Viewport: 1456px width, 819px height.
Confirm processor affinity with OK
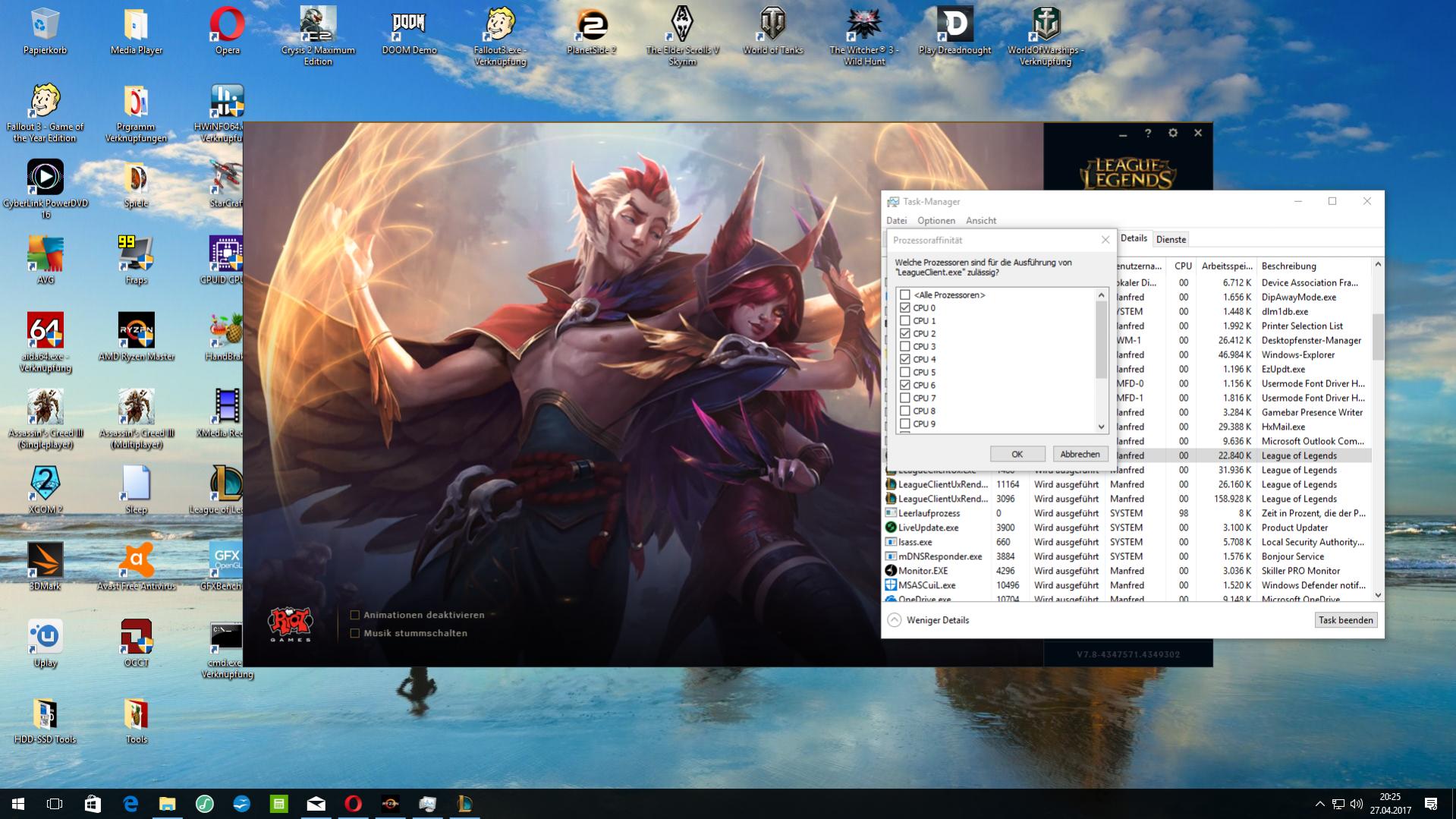pyautogui.click(x=1017, y=454)
